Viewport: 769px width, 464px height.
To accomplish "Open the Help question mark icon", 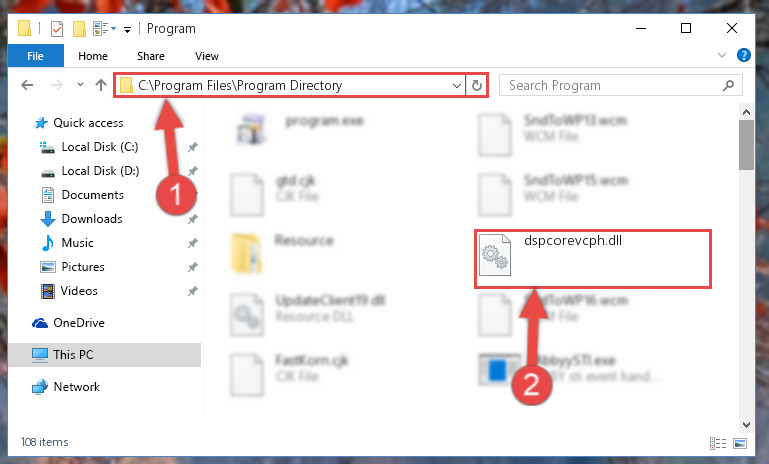I will coord(743,55).
